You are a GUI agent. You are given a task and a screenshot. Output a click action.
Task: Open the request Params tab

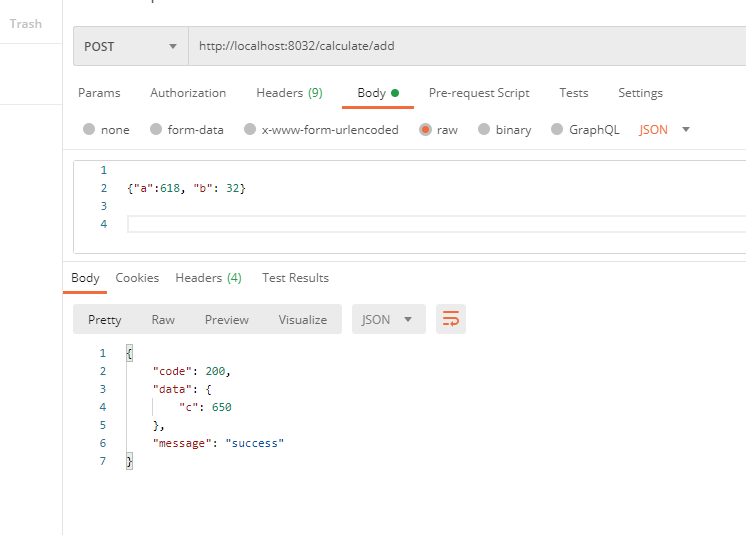(99, 93)
